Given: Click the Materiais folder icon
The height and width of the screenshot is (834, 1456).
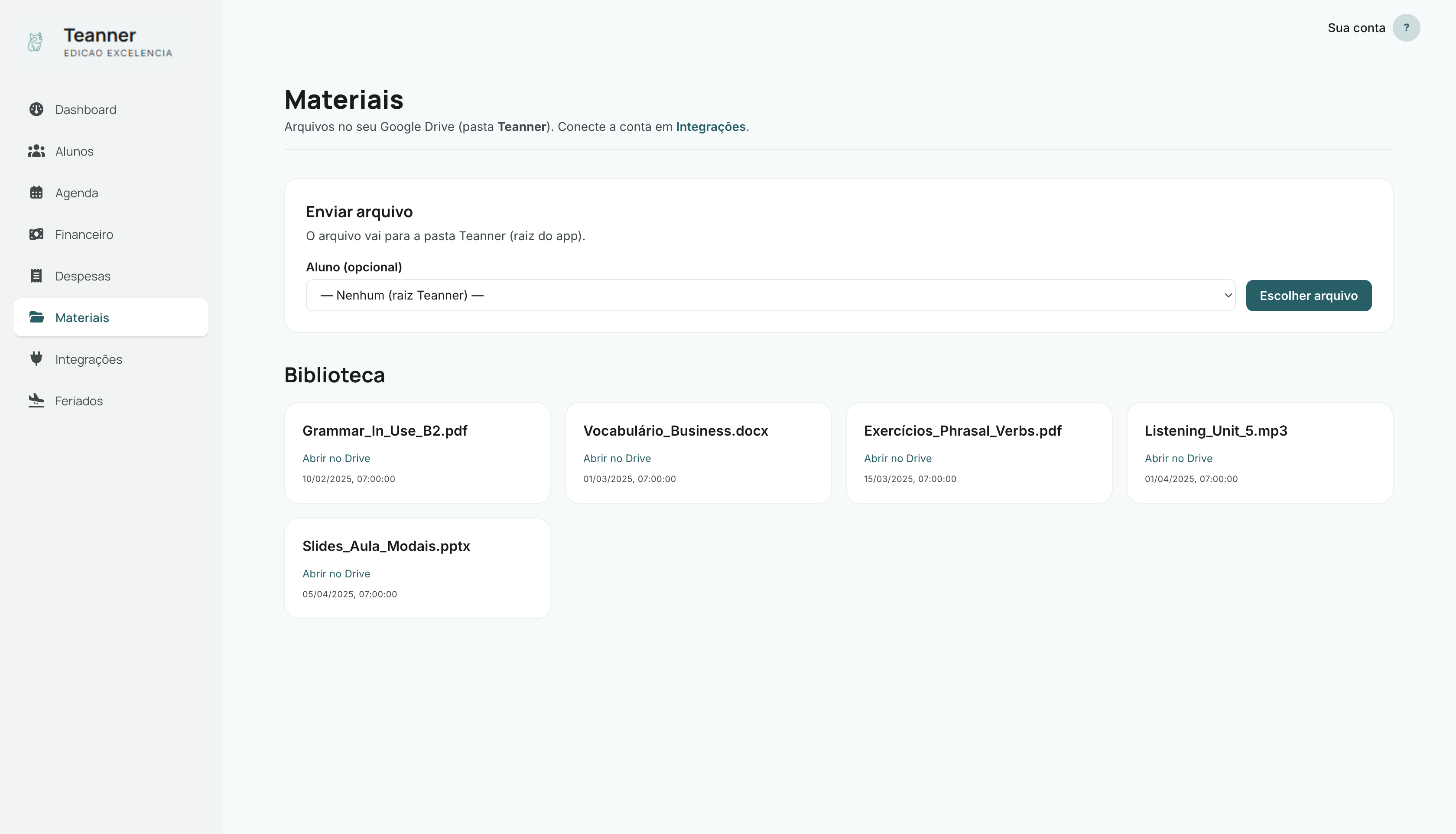Looking at the screenshot, I should (36, 317).
